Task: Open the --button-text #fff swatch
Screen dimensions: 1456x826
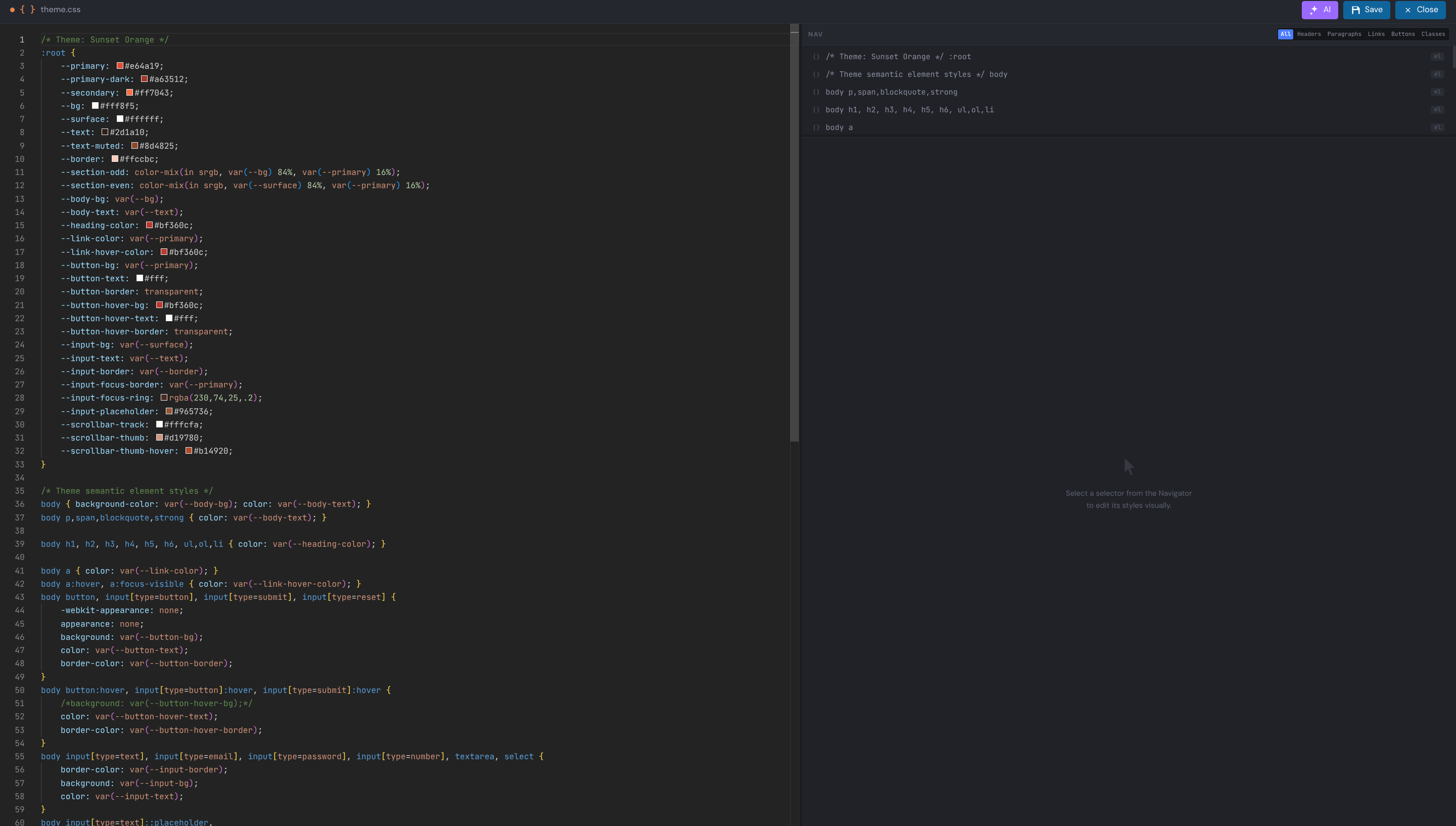Action: tap(140, 278)
